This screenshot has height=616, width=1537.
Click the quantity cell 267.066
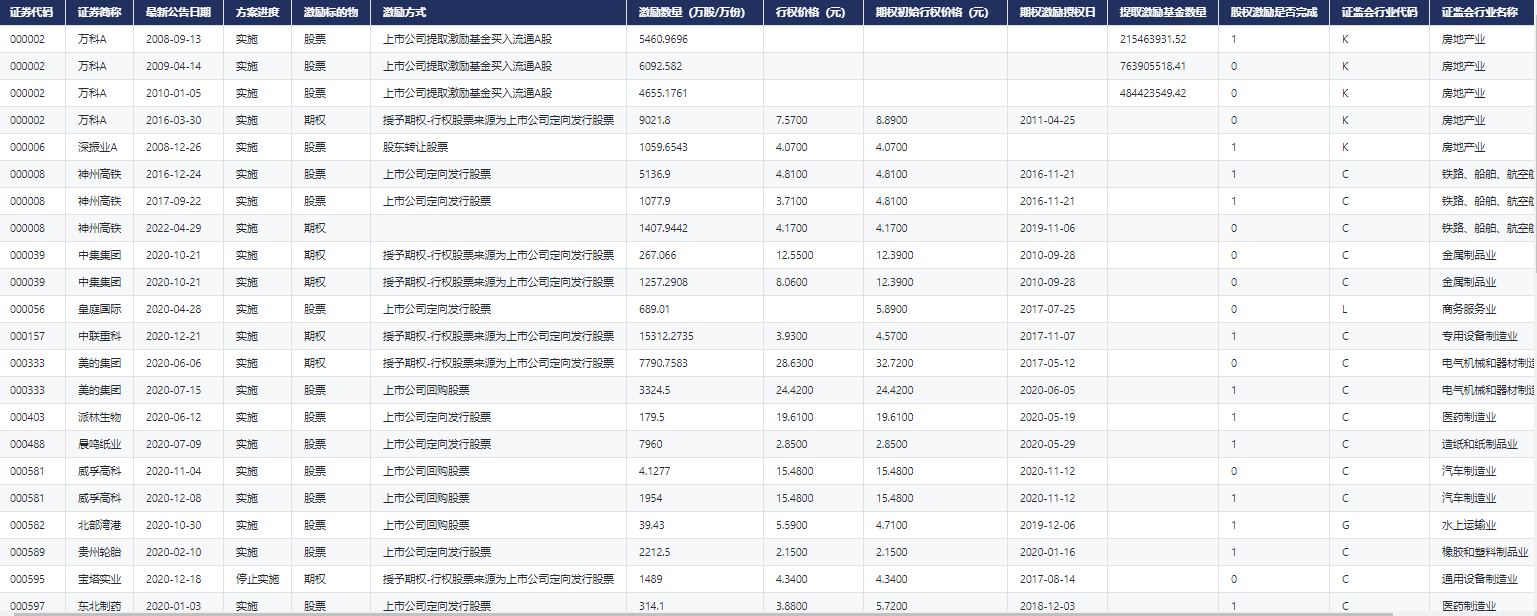click(658, 255)
